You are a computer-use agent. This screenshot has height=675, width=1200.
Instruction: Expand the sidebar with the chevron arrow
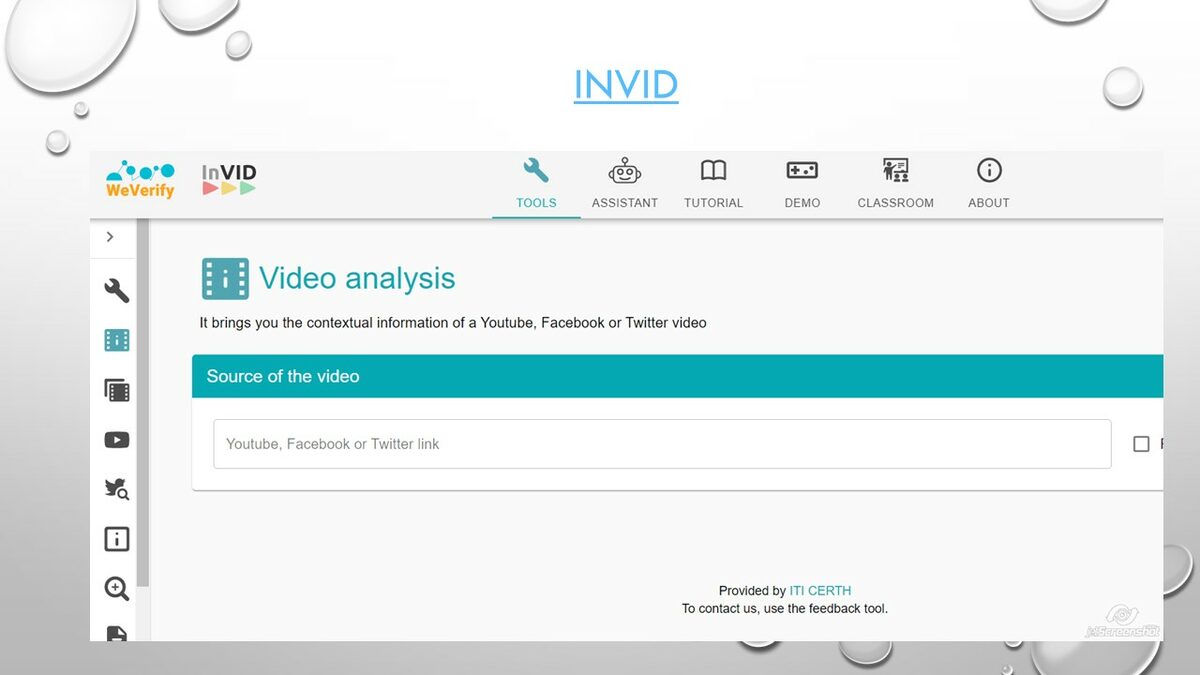click(x=110, y=237)
